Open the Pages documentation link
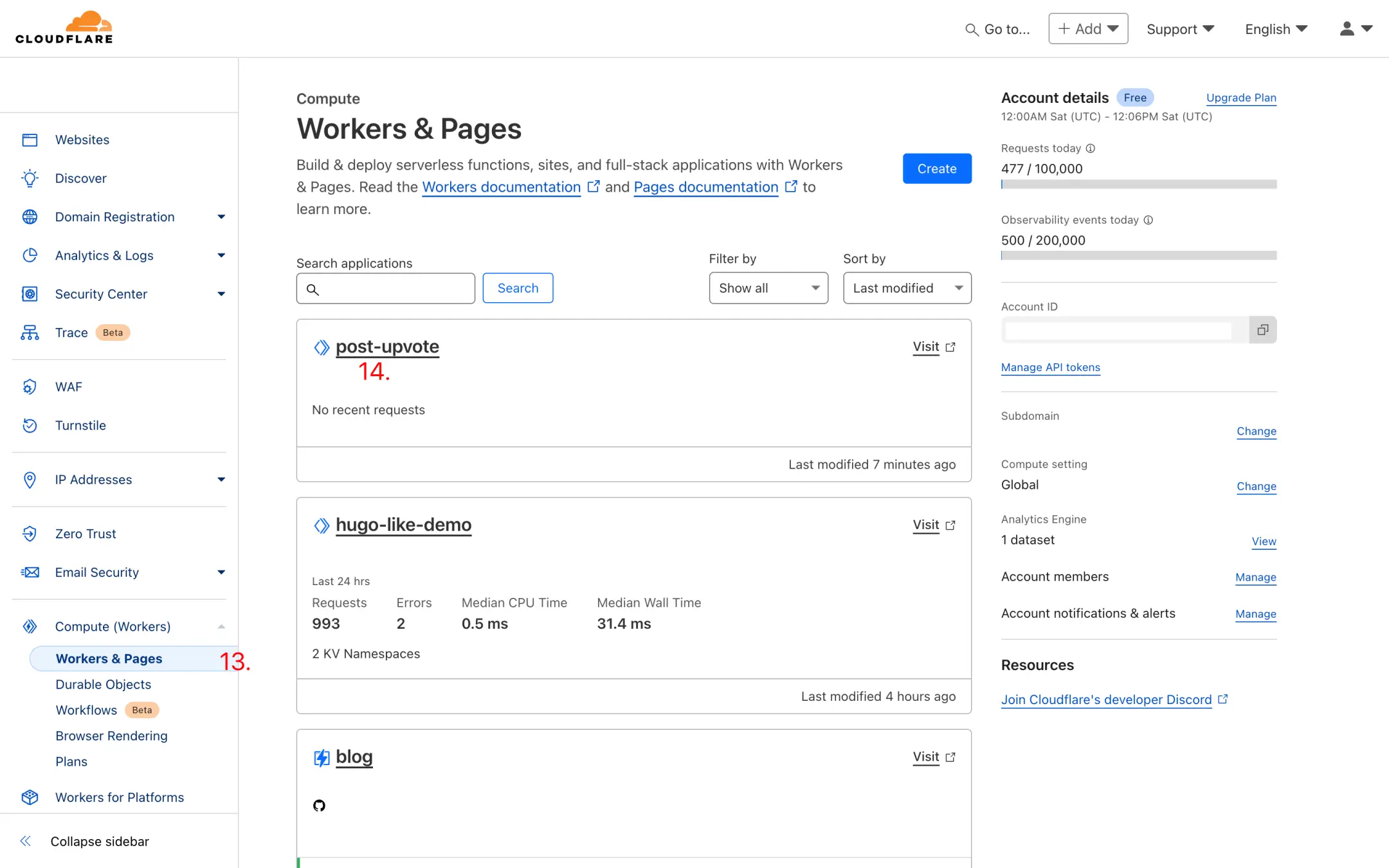1389x868 pixels. click(706, 187)
